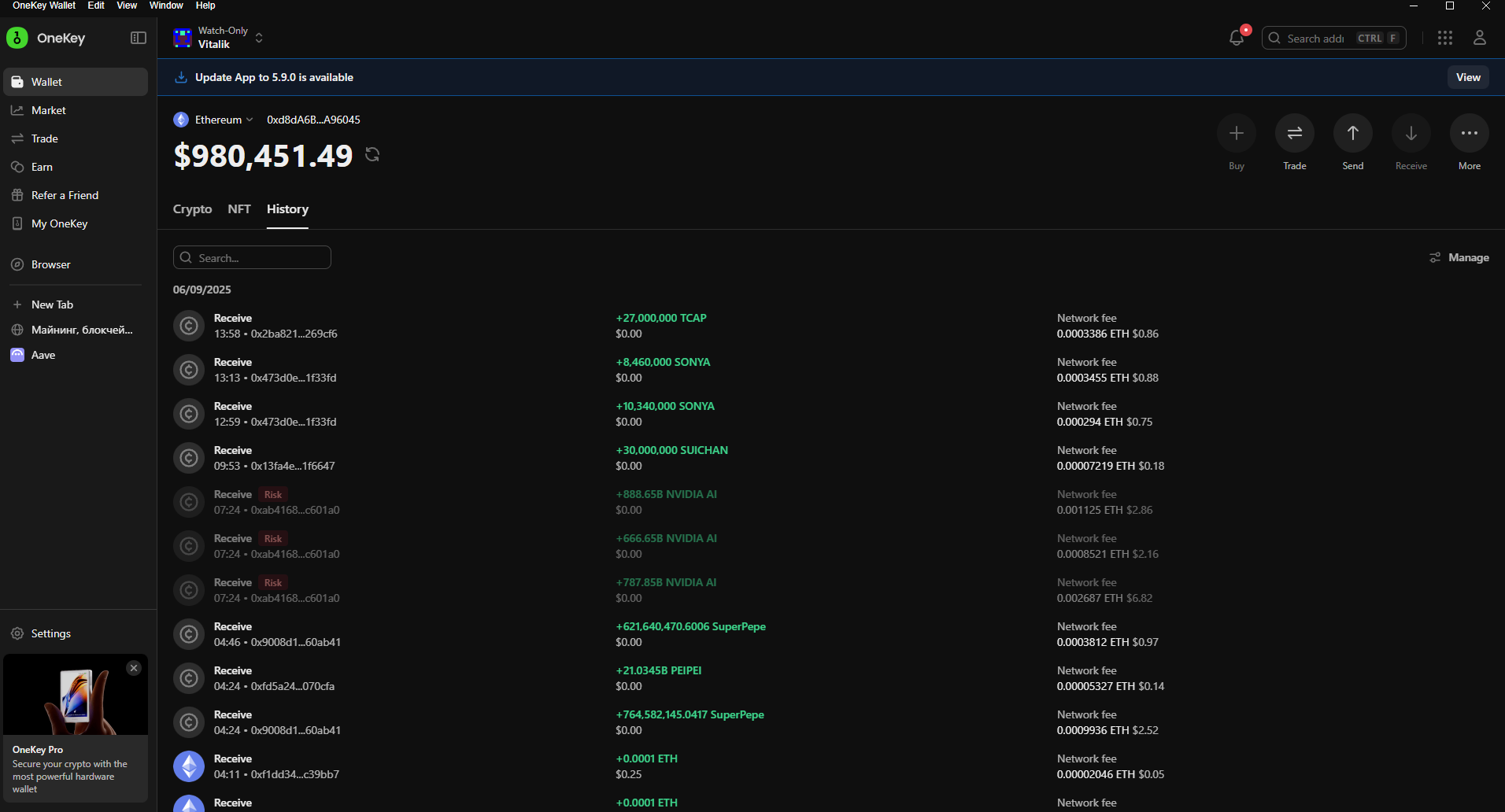Open the +621,640,470.6006 SuperPepe transaction
This screenshot has width=1505, height=812.
click(831, 634)
